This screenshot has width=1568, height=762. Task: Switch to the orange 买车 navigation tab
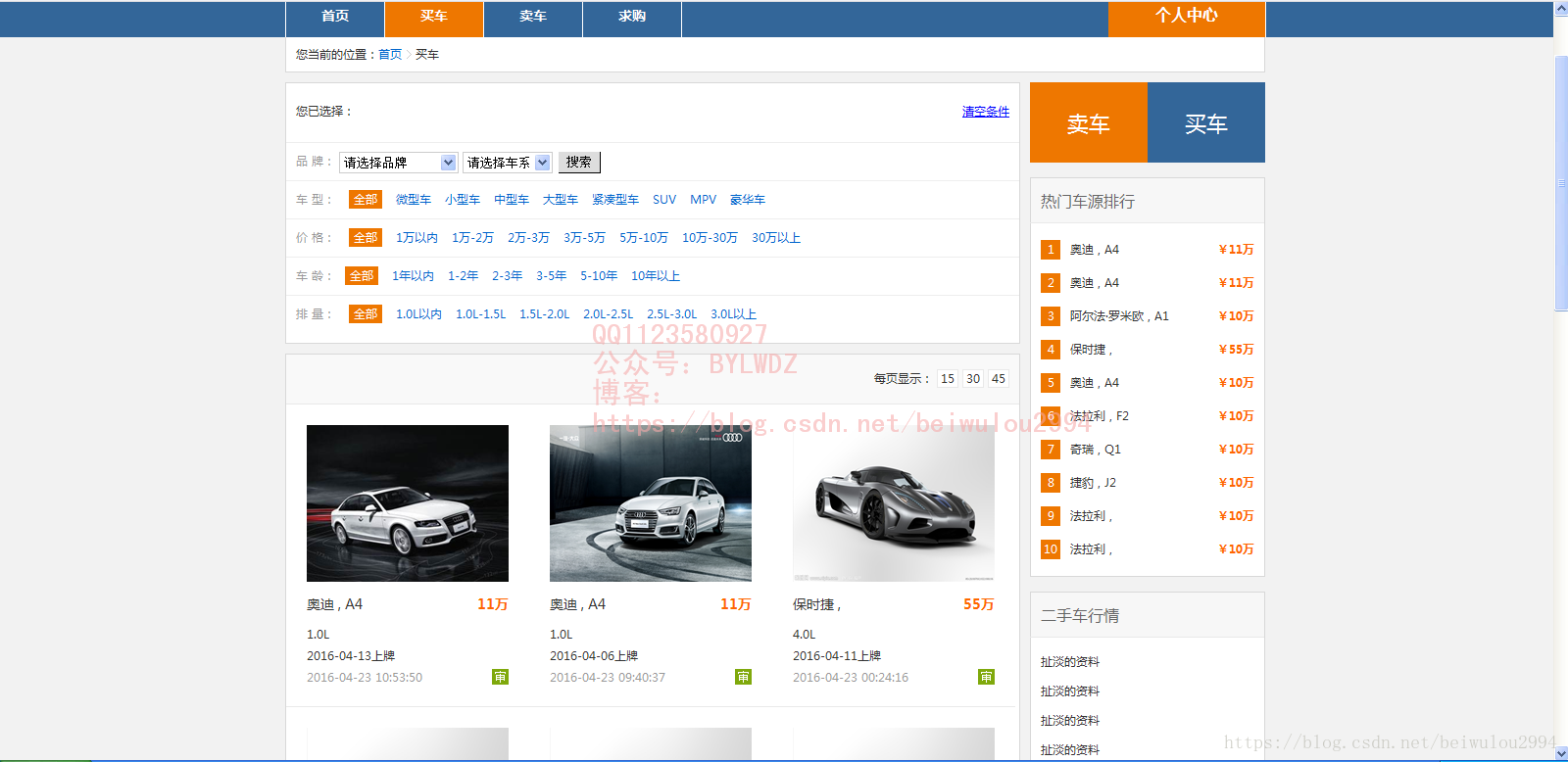(x=434, y=17)
